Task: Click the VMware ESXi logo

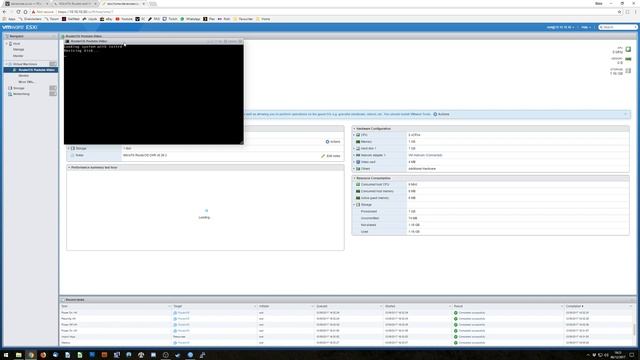Action: pos(20,27)
